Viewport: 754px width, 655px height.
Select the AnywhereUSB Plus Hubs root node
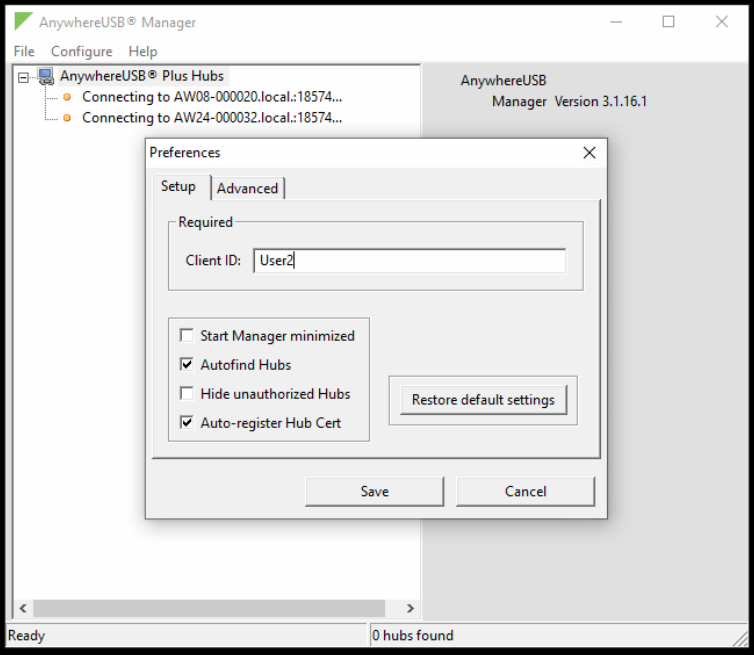pyautogui.click(x=142, y=76)
